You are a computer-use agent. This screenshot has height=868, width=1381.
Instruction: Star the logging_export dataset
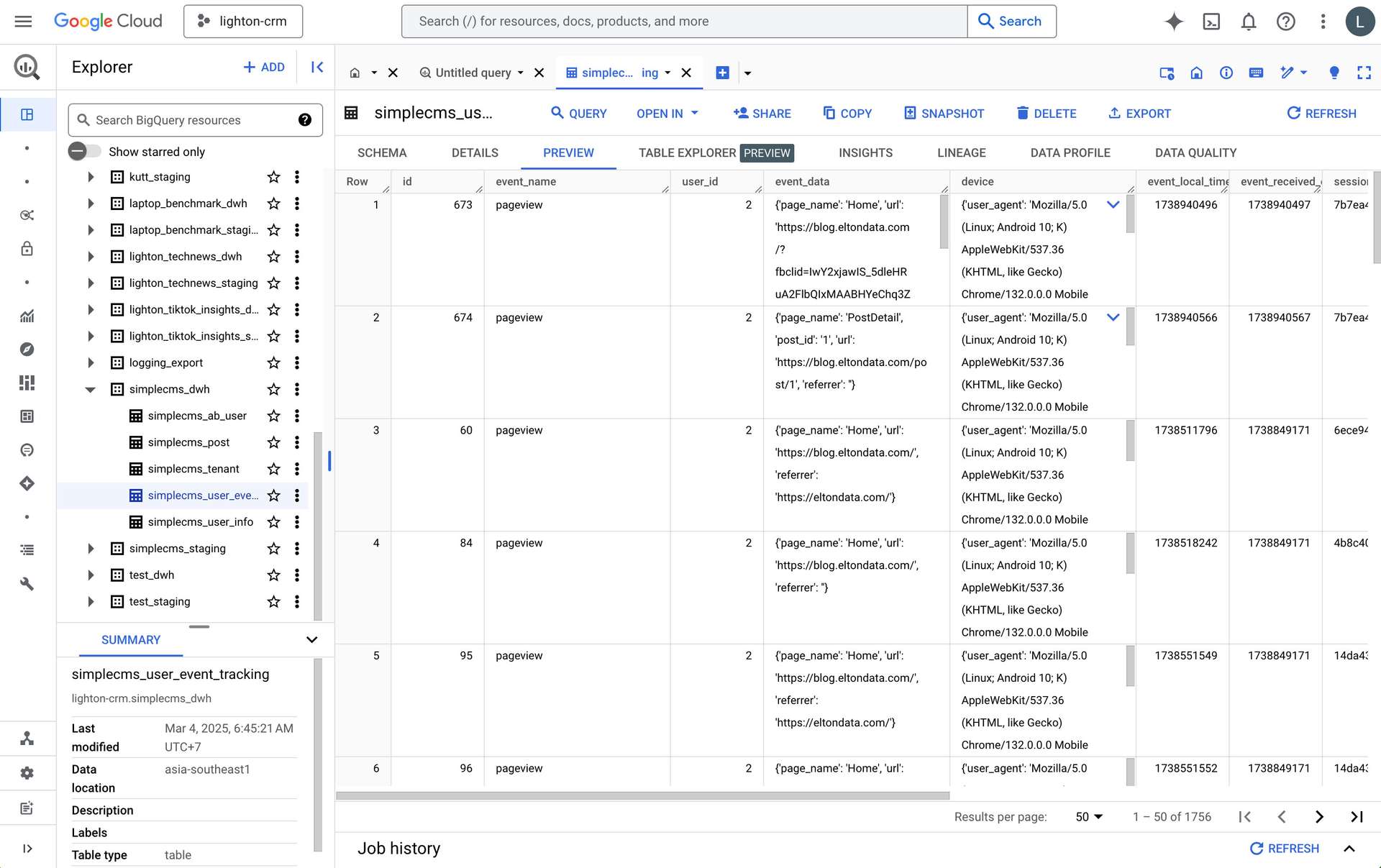[x=273, y=363]
